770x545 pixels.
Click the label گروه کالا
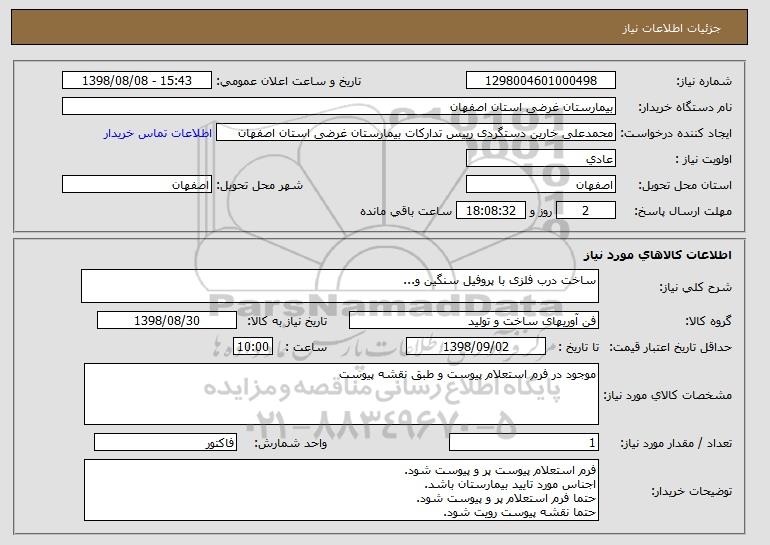coord(708,322)
